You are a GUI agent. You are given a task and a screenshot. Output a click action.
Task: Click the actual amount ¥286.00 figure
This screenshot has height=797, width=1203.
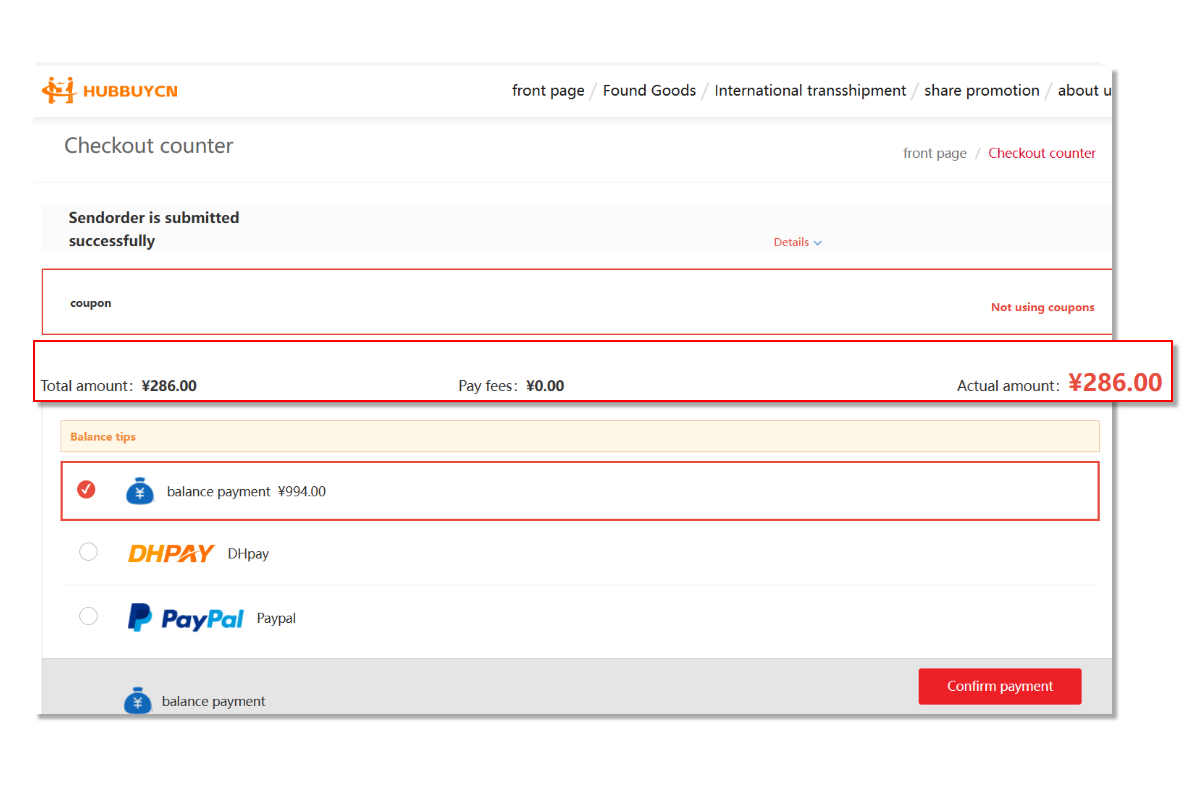(x=1114, y=383)
